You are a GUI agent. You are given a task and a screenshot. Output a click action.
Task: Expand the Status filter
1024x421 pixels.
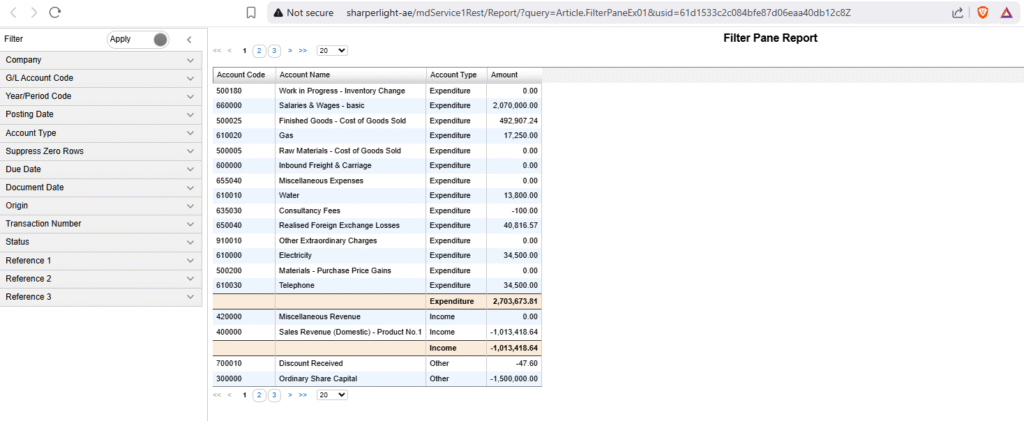point(101,242)
